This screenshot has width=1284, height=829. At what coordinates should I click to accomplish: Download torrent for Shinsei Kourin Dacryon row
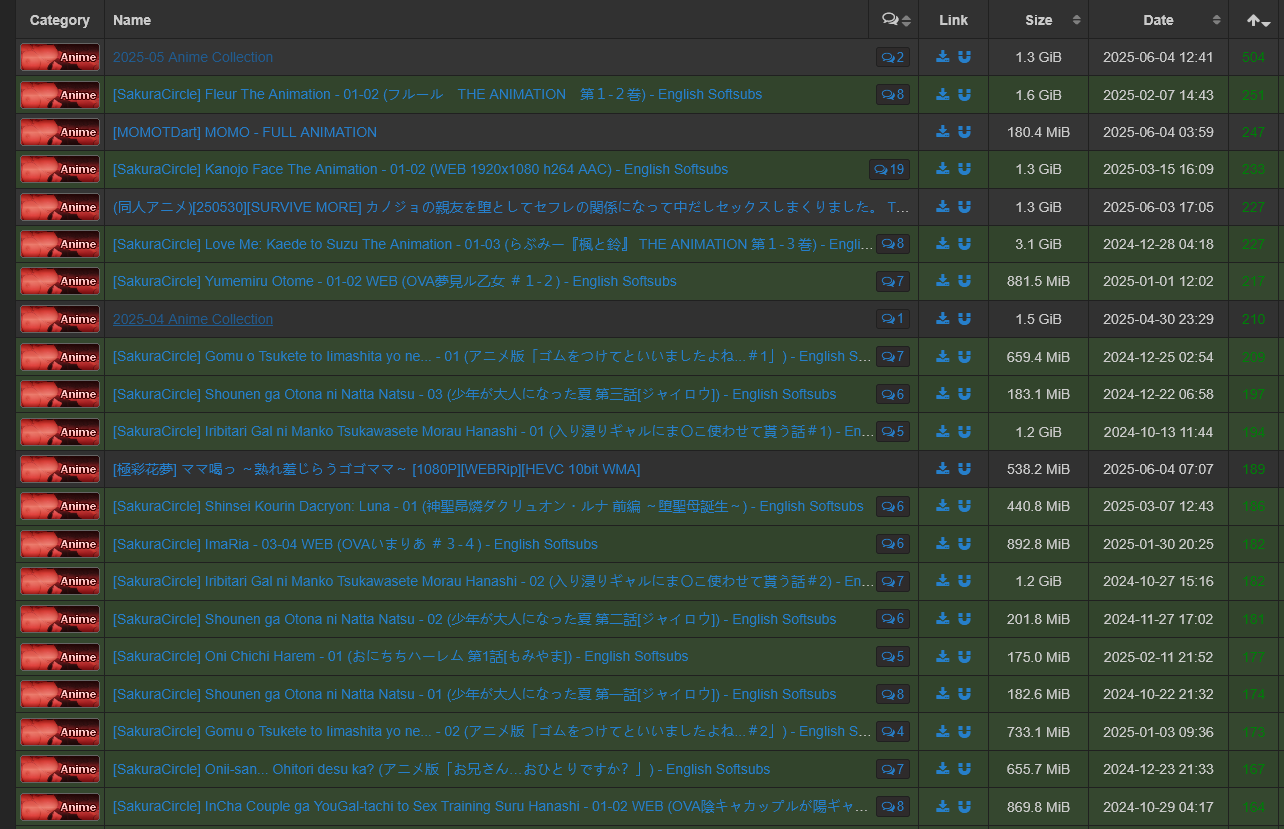point(942,506)
